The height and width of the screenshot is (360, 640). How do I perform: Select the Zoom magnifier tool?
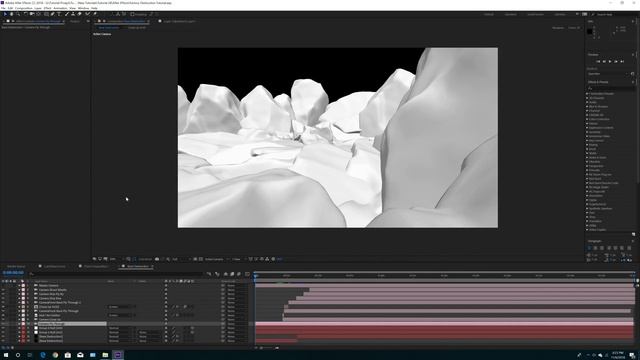pyautogui.click(x=18, y=14)
